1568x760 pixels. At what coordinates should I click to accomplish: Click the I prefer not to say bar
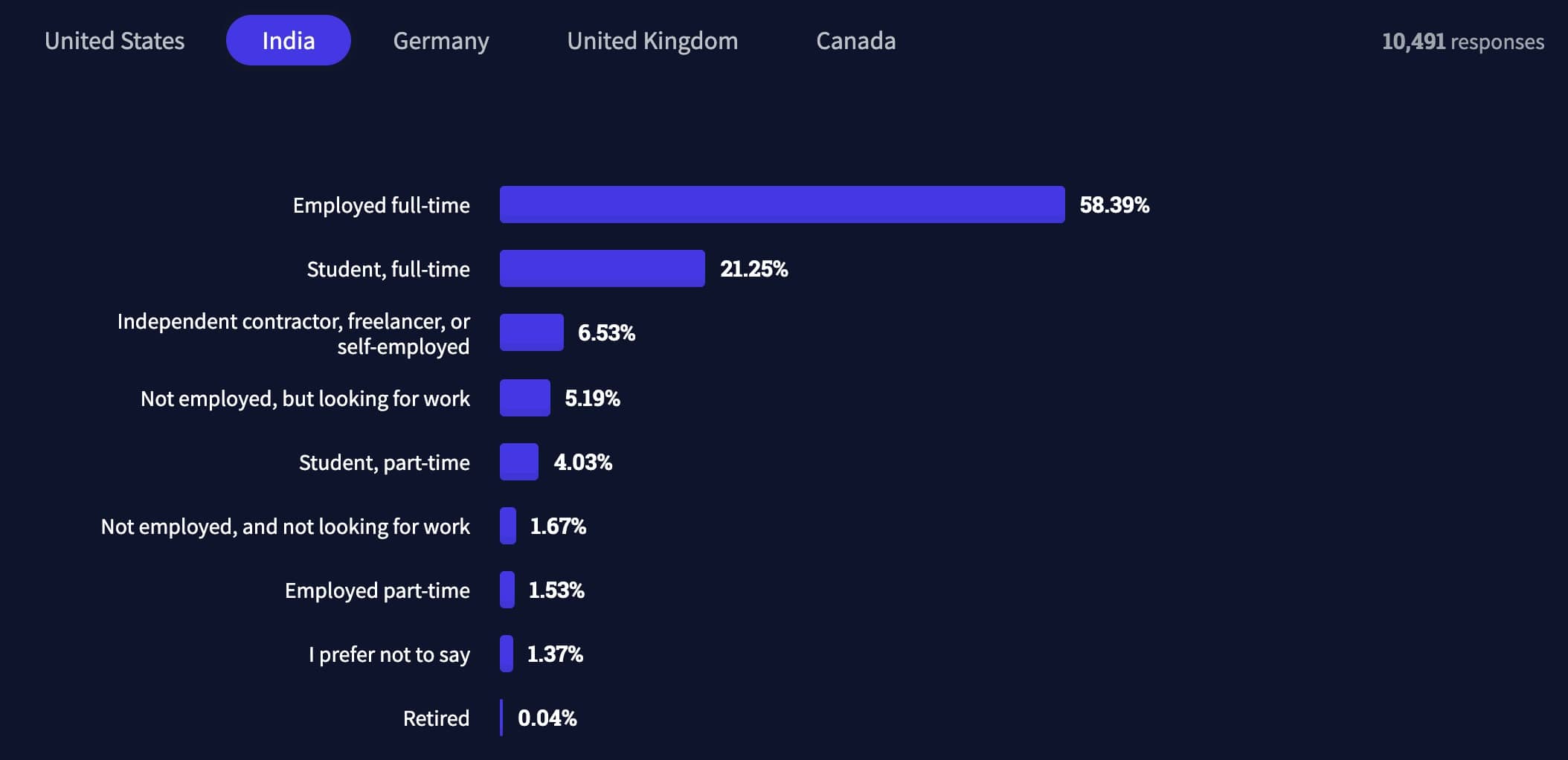507,654
